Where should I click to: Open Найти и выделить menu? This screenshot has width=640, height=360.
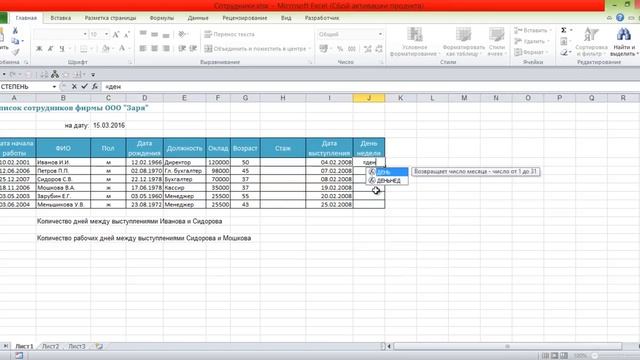tap(623, 42)
